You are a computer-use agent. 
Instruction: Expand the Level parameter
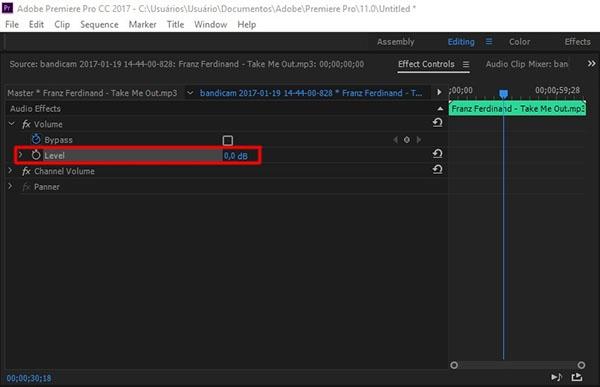click(20, 155)
